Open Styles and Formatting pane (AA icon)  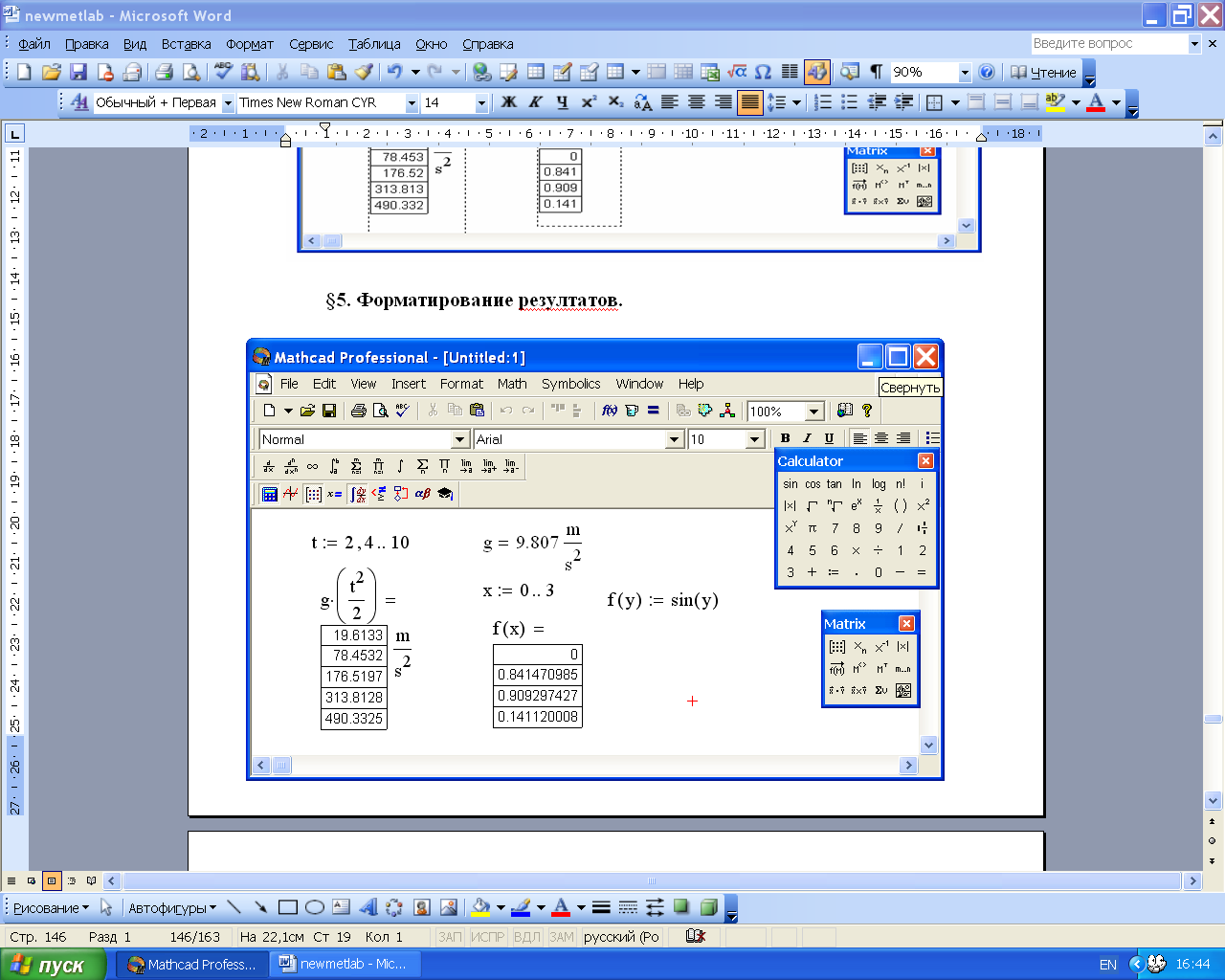pyautogui.click(x=80, y=102)
